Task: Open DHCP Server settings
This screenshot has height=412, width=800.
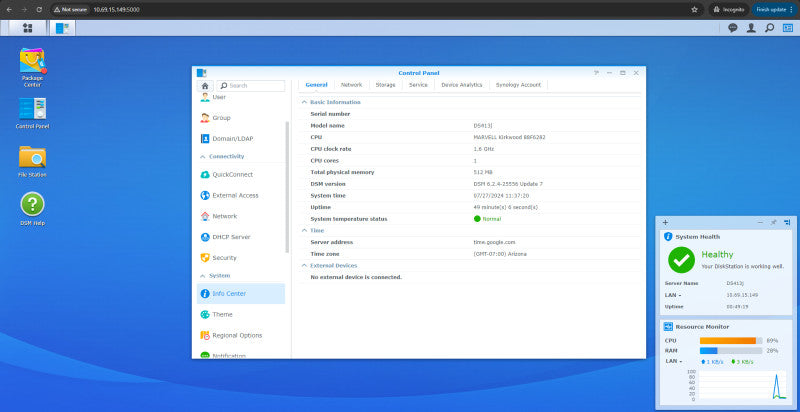Action: coord(241,237)
